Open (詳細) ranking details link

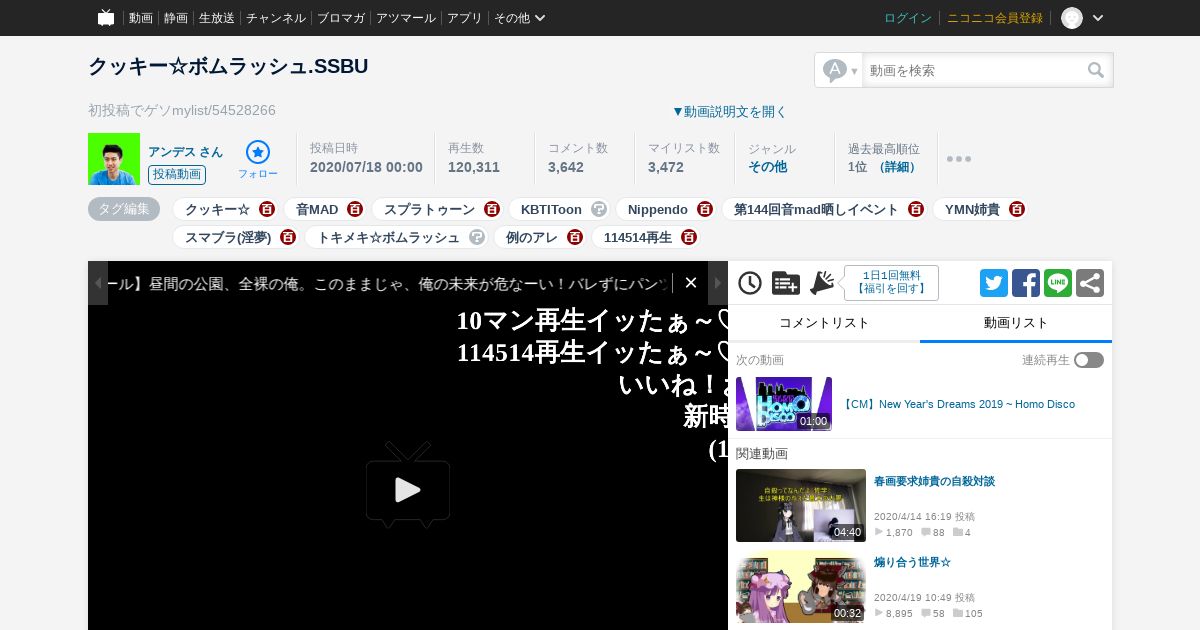coord(898,167)
